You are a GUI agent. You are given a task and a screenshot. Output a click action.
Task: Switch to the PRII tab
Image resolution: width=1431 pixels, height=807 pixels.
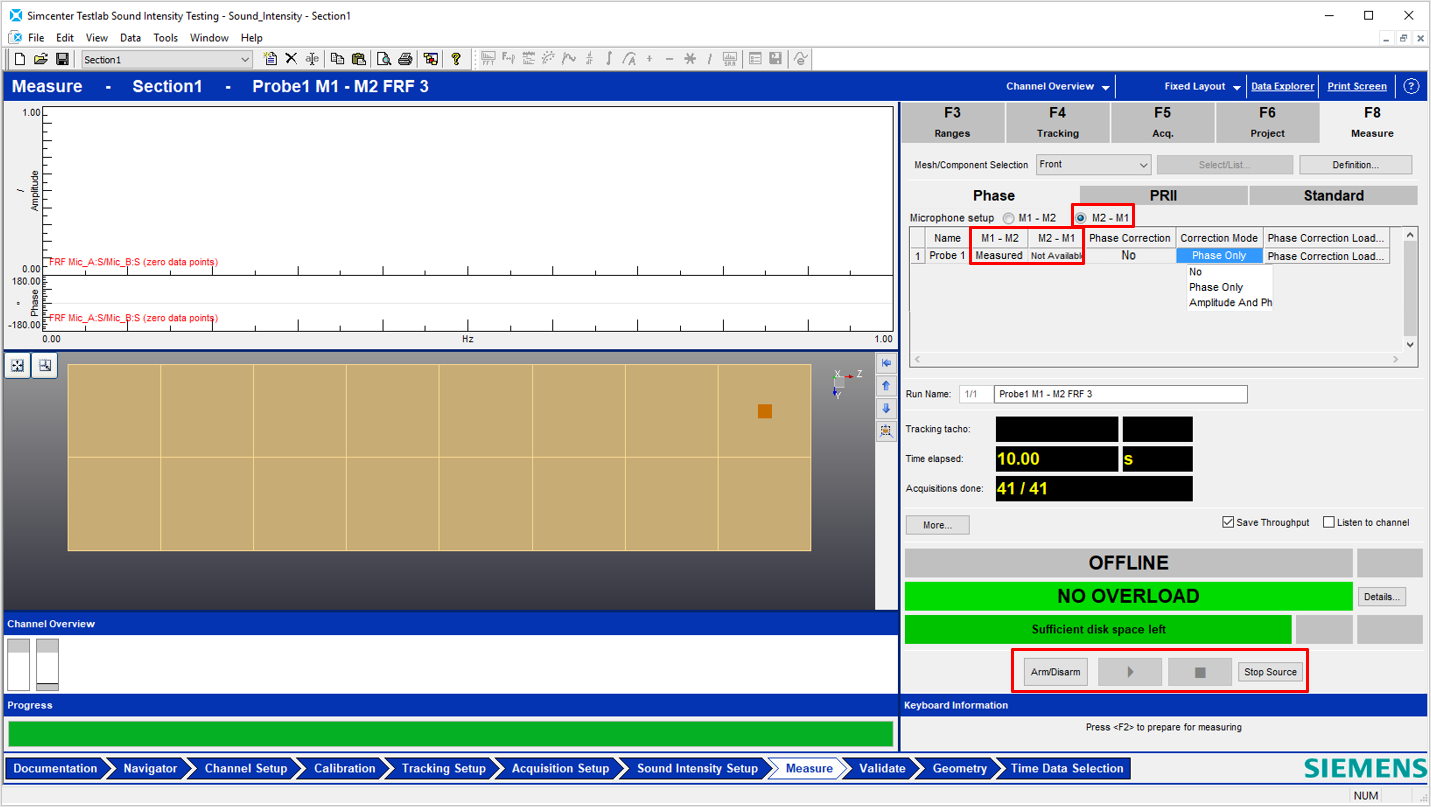coord(1164,195)
